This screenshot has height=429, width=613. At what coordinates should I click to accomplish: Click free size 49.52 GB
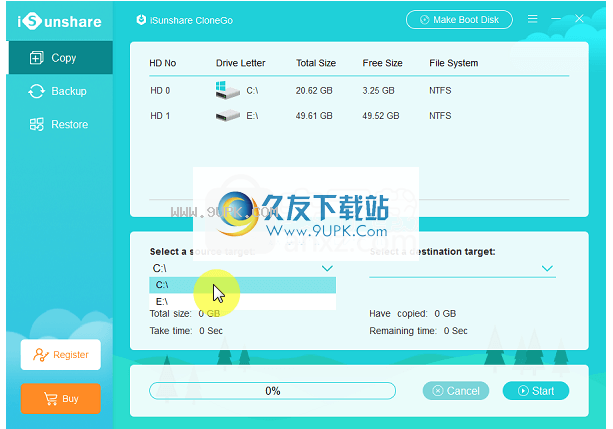(380, 116)
